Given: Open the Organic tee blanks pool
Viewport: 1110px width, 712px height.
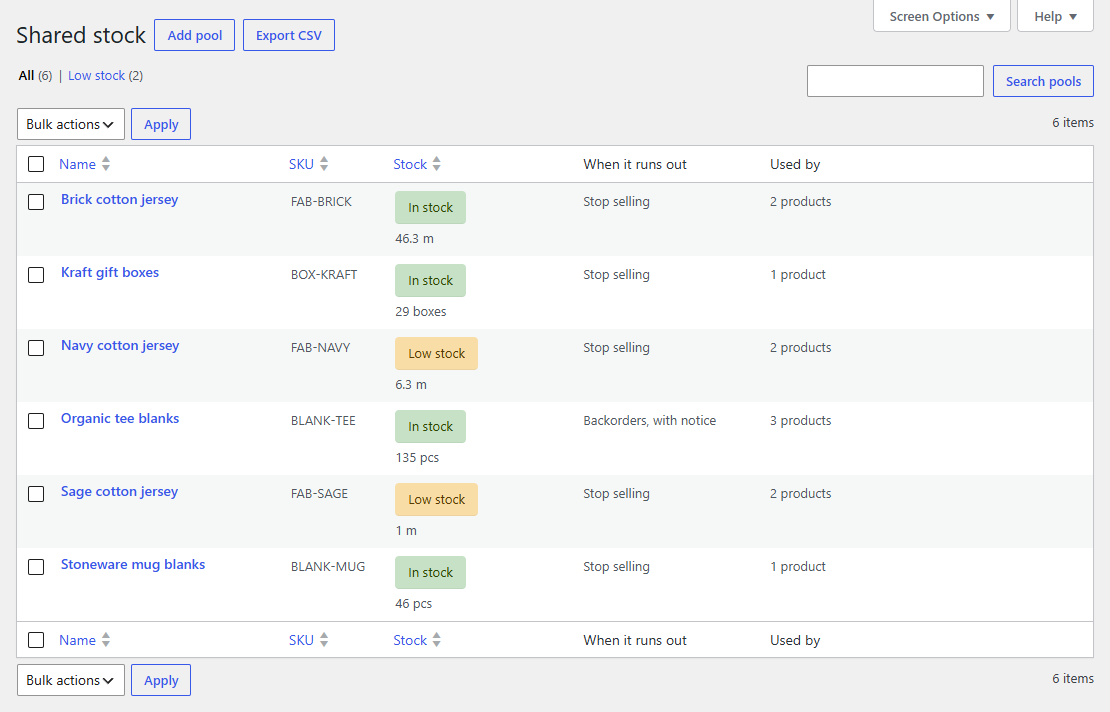Looking at the screenshot, I should 120,418.
